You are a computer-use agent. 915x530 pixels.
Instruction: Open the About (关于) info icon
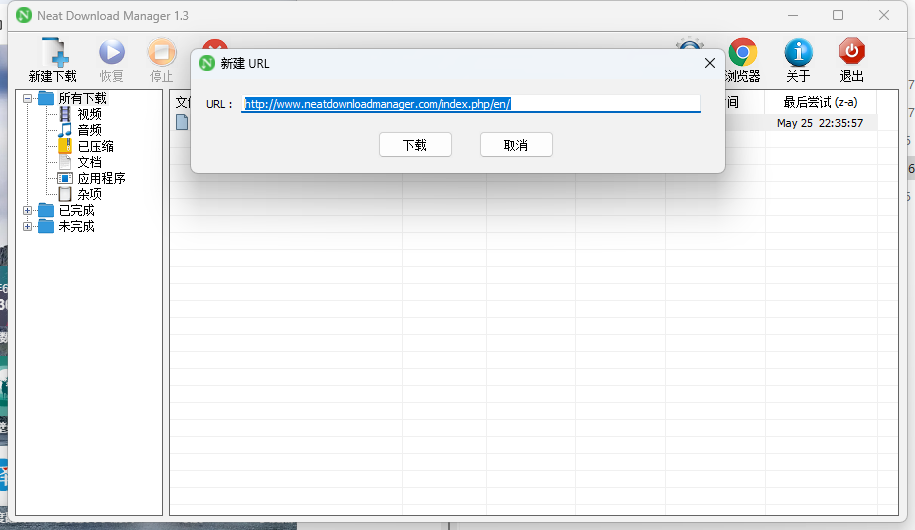pos(798,60)
